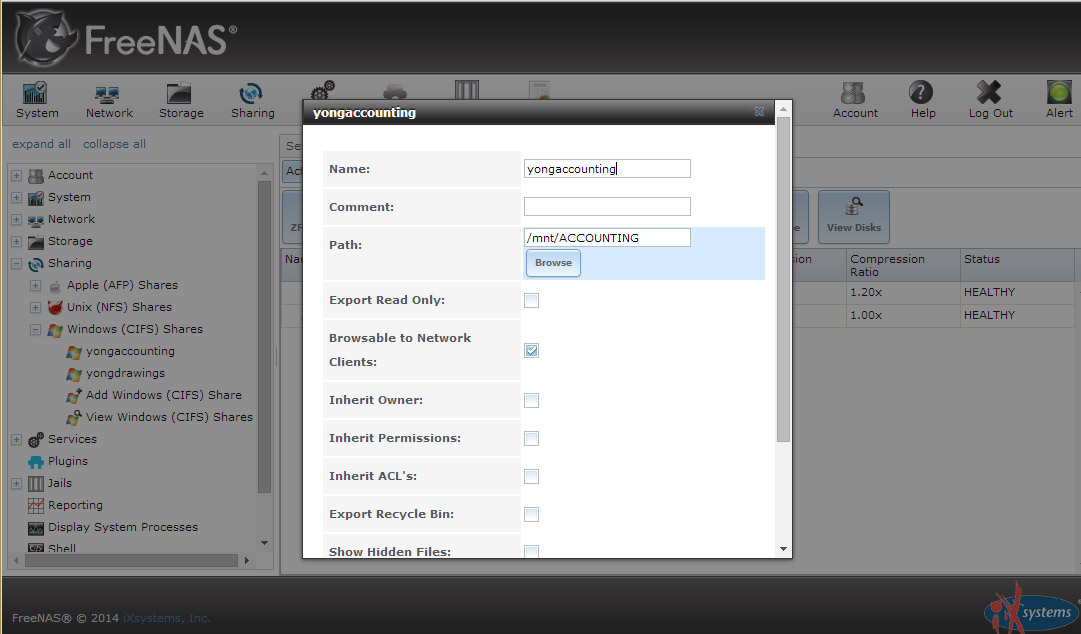1081x634 pixels.
Task: Expand the Jails tree node
Action: (17, 484)
